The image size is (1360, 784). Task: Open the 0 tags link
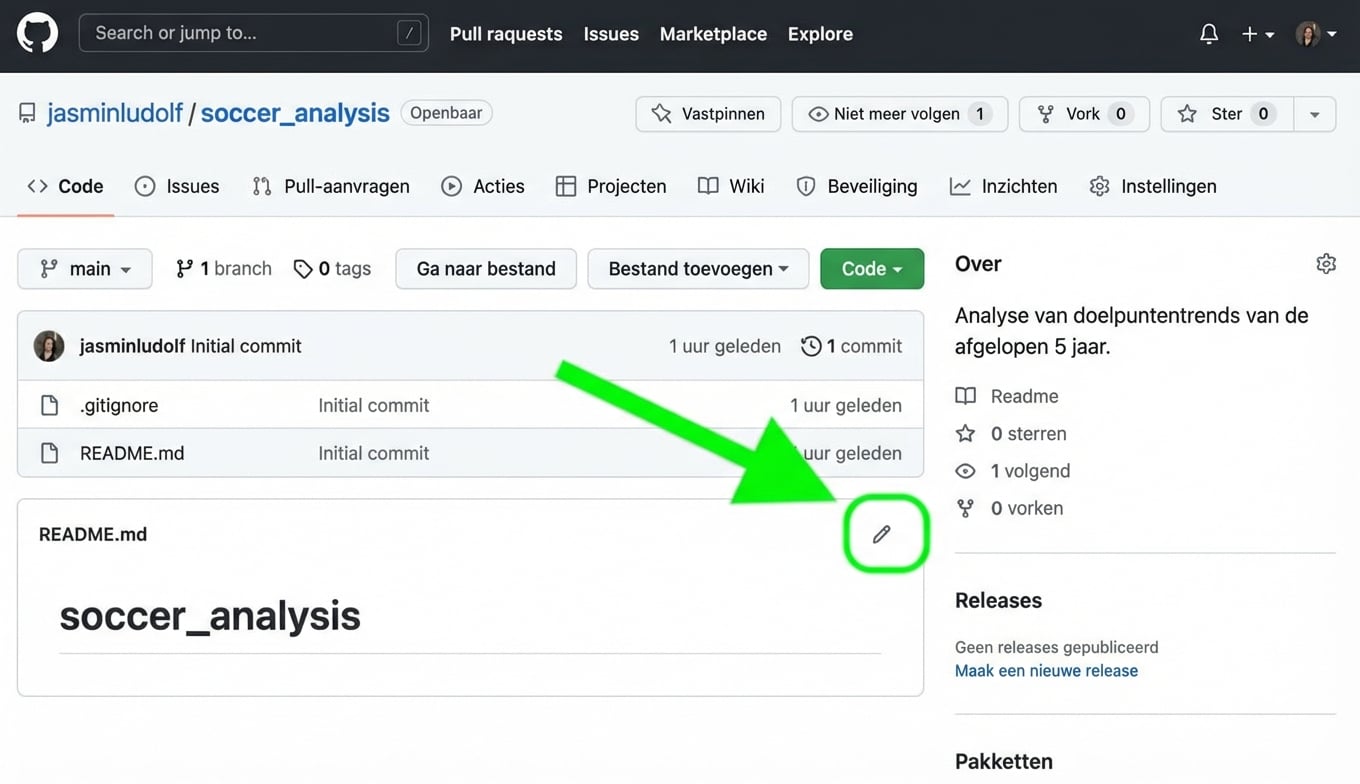tap(332, 269)
